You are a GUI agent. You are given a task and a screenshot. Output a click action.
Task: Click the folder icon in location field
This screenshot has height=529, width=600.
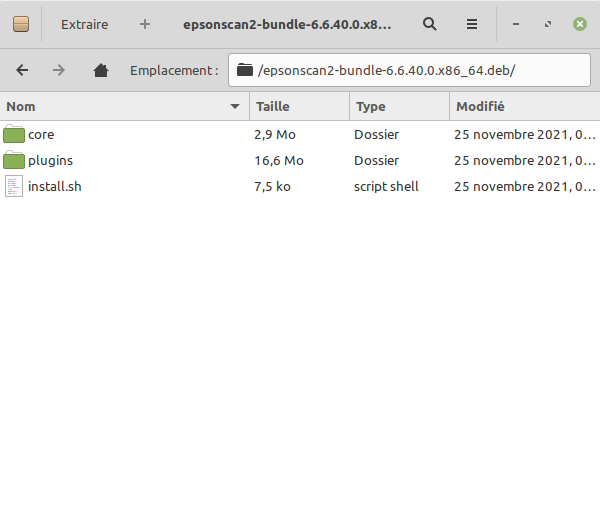(x=245, y=70)
